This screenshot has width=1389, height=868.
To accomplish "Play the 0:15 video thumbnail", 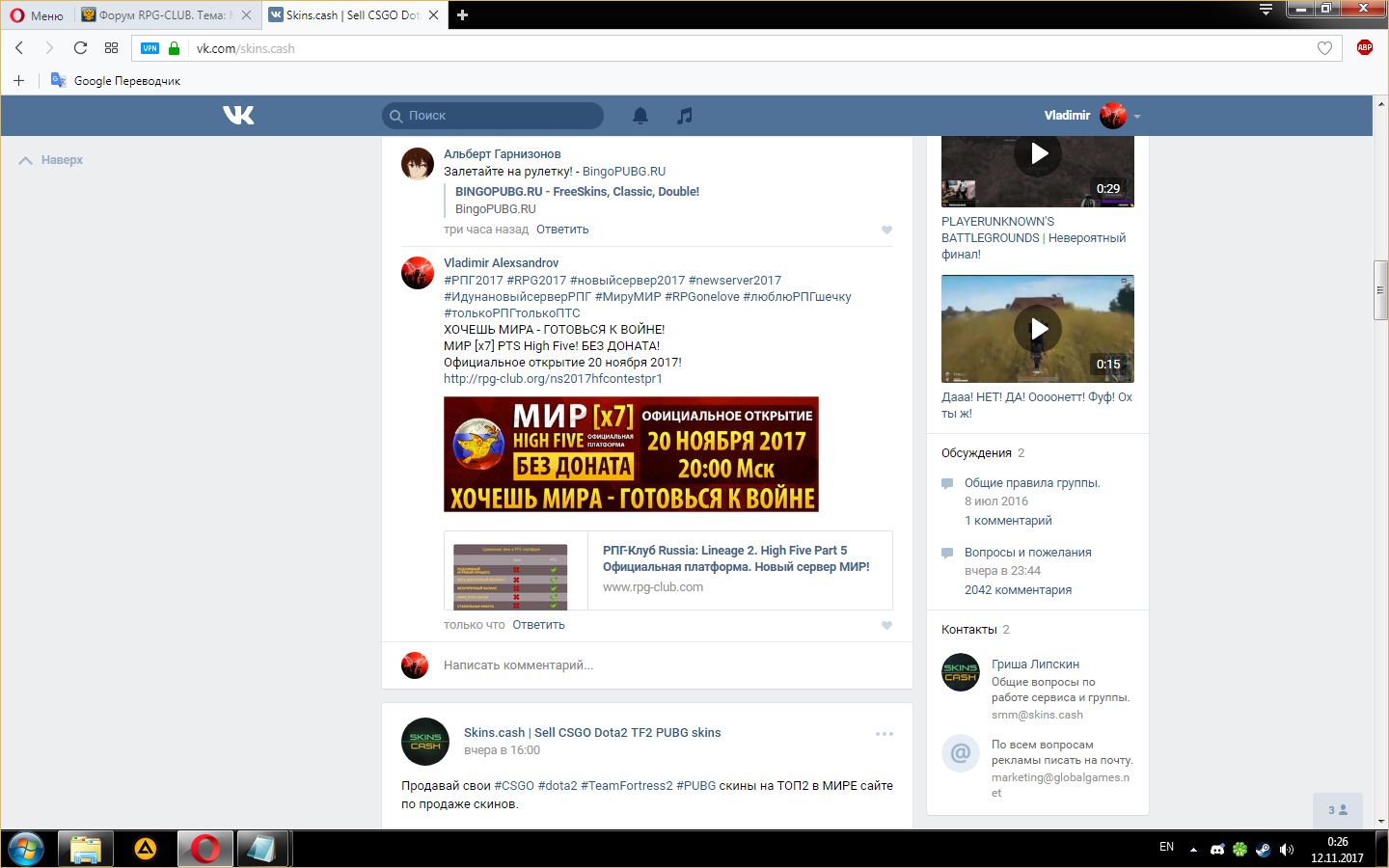I will click(x=1038, y=329).
